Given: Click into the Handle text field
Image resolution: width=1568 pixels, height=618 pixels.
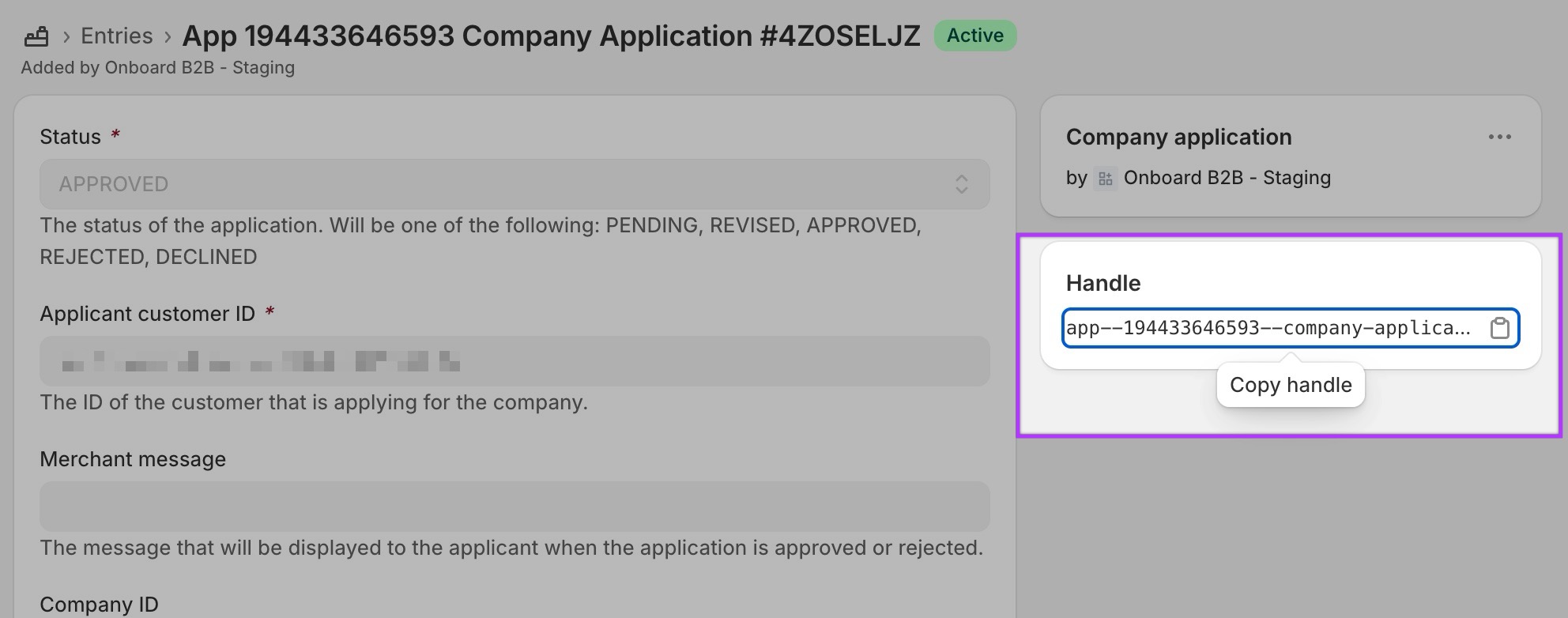Looking at the screenshot, I should (1272, 328).
